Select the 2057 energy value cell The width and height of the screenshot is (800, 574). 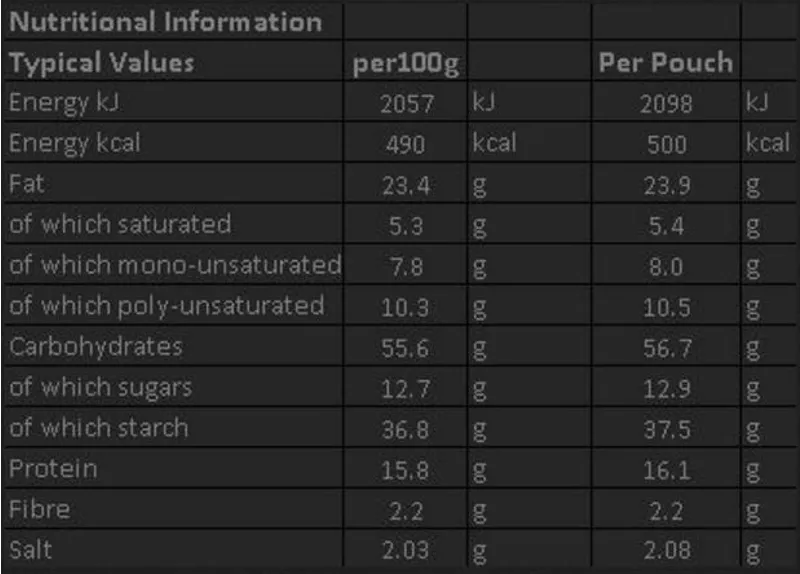406,104
